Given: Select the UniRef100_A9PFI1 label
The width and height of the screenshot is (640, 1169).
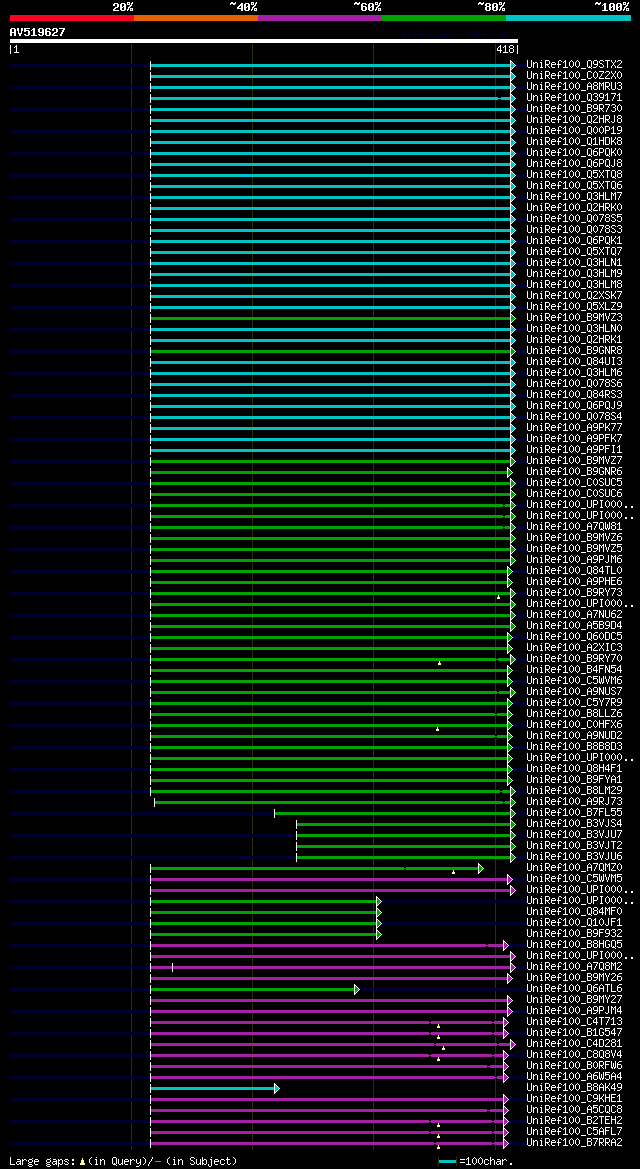Looking at the screenshot, I should [574, 450].
